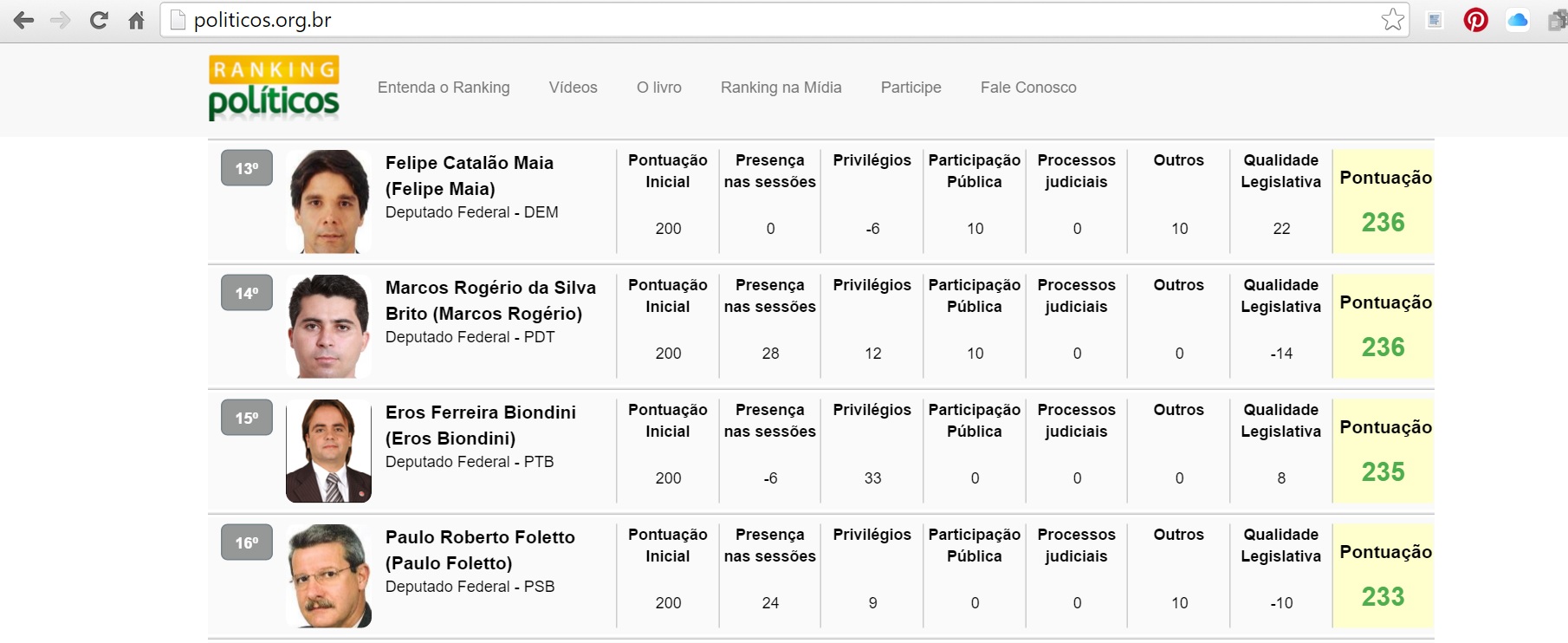Click the 13º rank badge
1568x643 pixels.
247,168
